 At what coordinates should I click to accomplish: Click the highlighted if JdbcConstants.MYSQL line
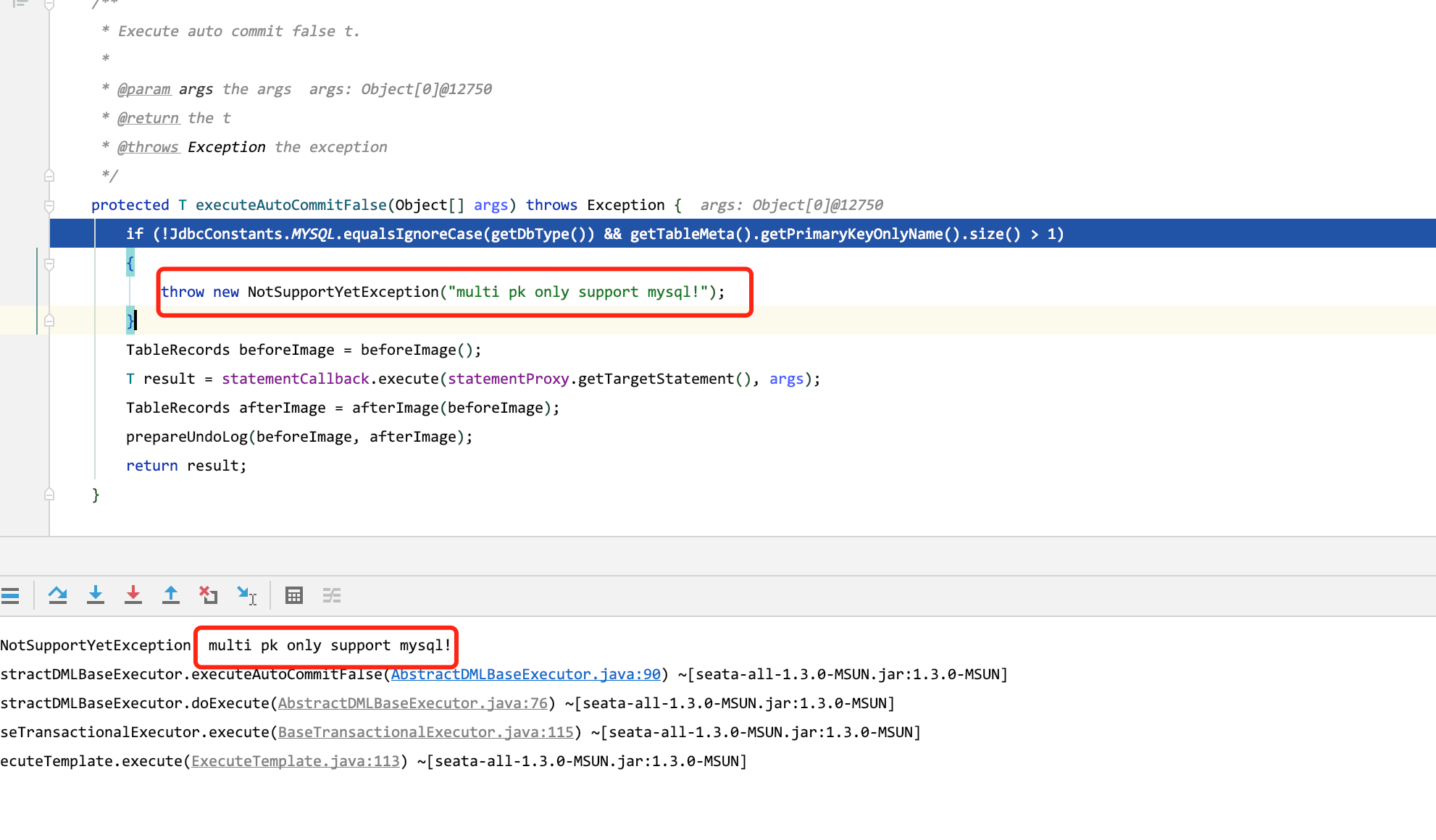pos(743,234)
